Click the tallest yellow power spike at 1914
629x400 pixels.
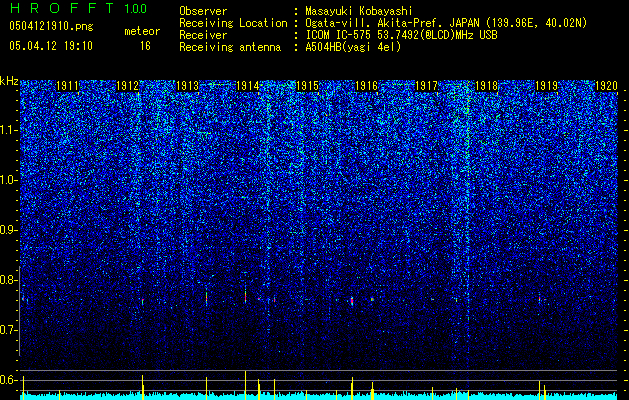point(245,385)
